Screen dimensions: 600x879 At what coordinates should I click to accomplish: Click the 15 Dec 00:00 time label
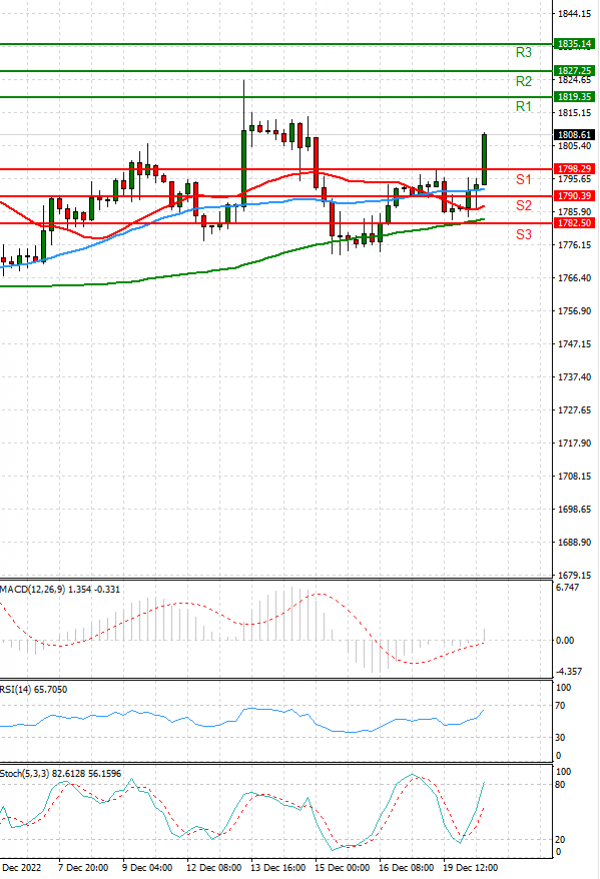(x=342, y=868)
